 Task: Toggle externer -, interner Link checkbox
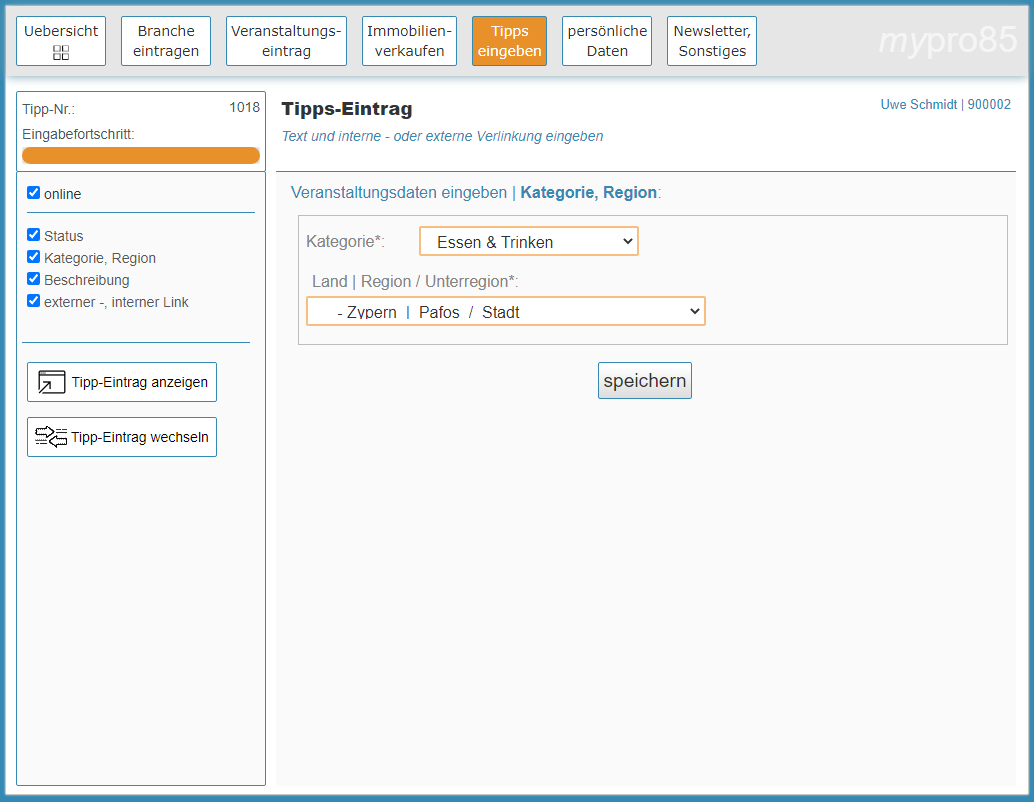click(x=34, y=301)
